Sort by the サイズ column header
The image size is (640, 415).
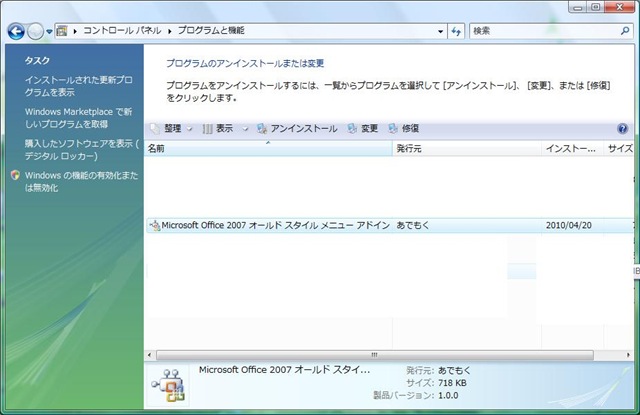[x=619, y=149]
